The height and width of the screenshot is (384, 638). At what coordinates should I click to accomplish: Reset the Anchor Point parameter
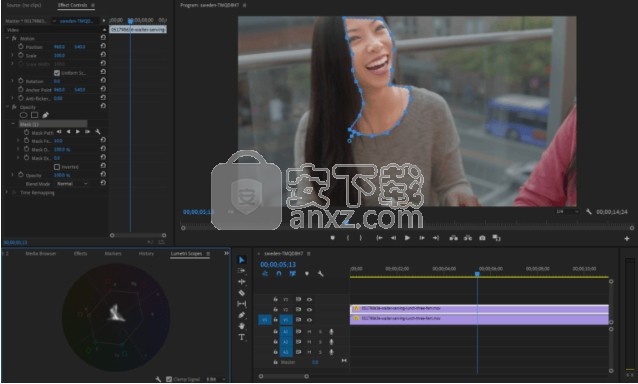[x=103, y=89]
